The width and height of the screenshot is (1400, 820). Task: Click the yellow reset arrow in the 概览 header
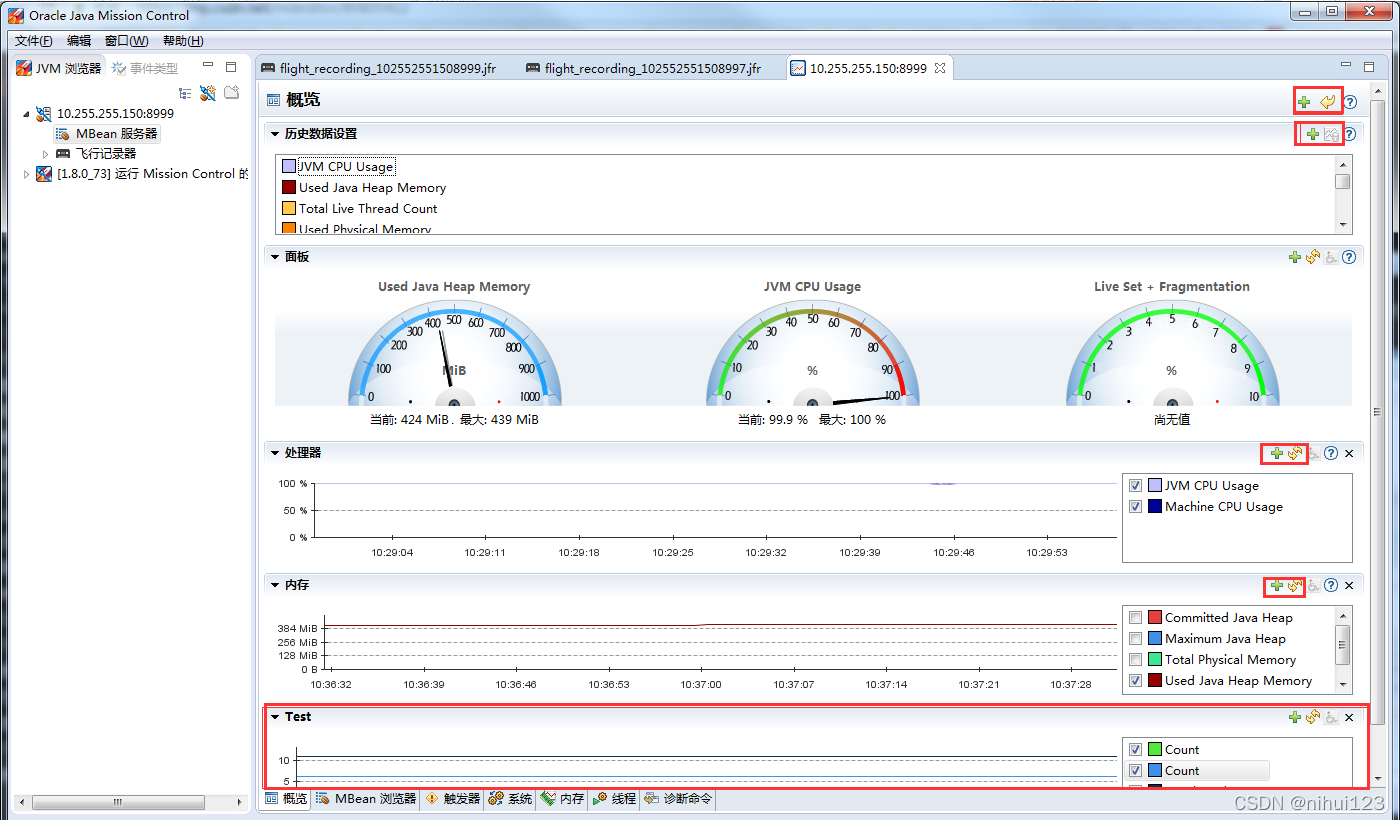coord(1327,101)
